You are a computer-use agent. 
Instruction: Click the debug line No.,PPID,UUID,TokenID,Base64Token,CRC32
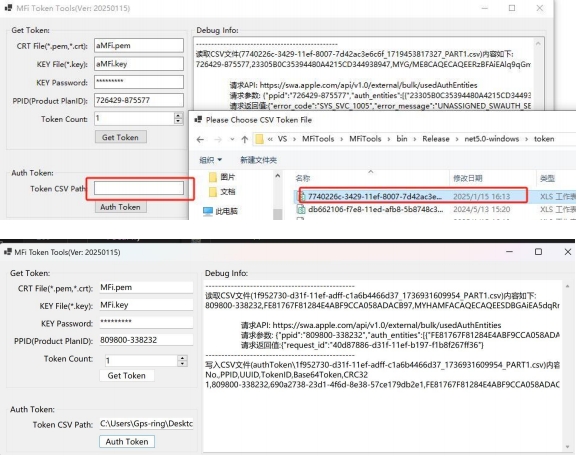coord(287,375)
